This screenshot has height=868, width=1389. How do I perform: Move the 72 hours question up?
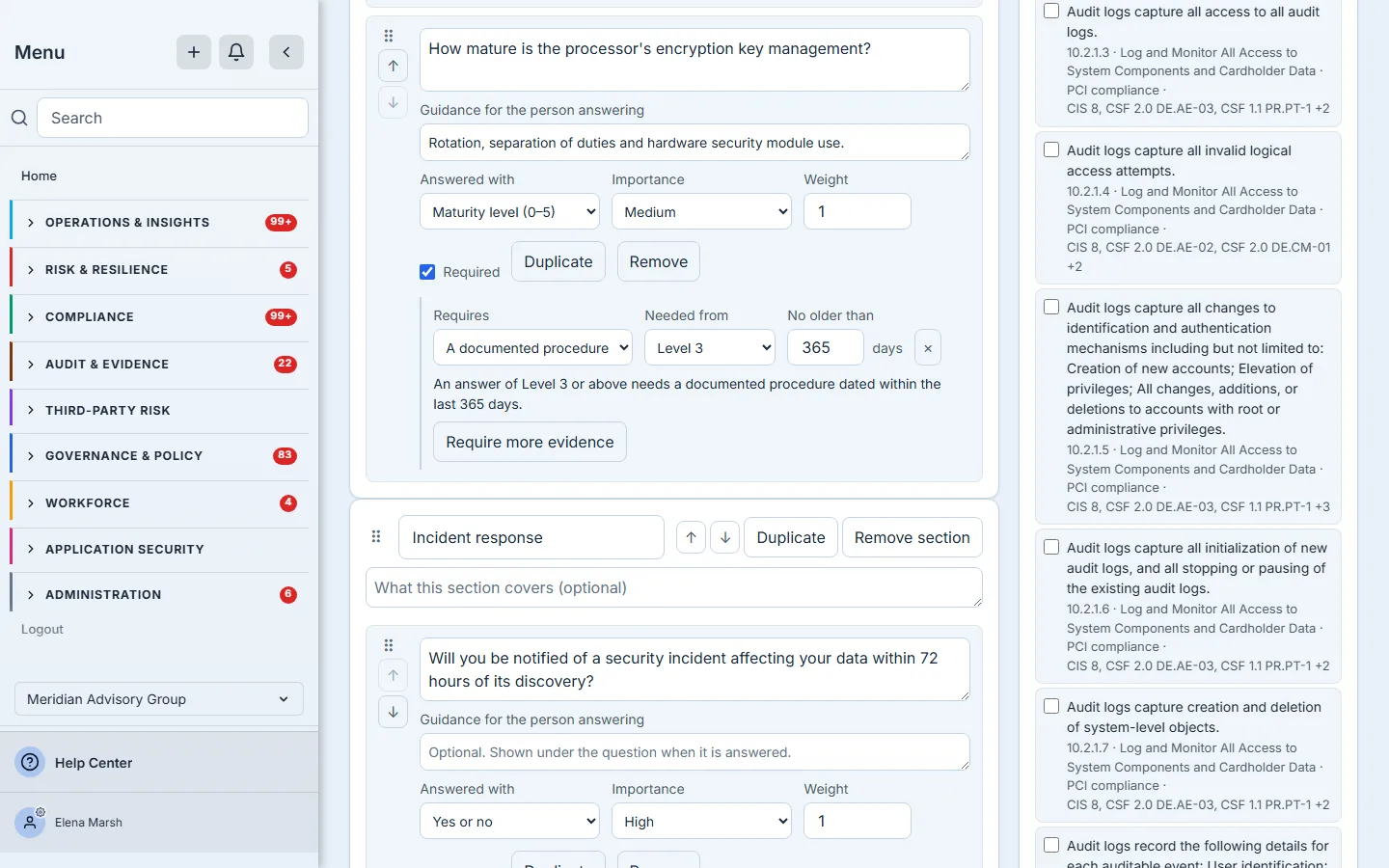(394, 675)
